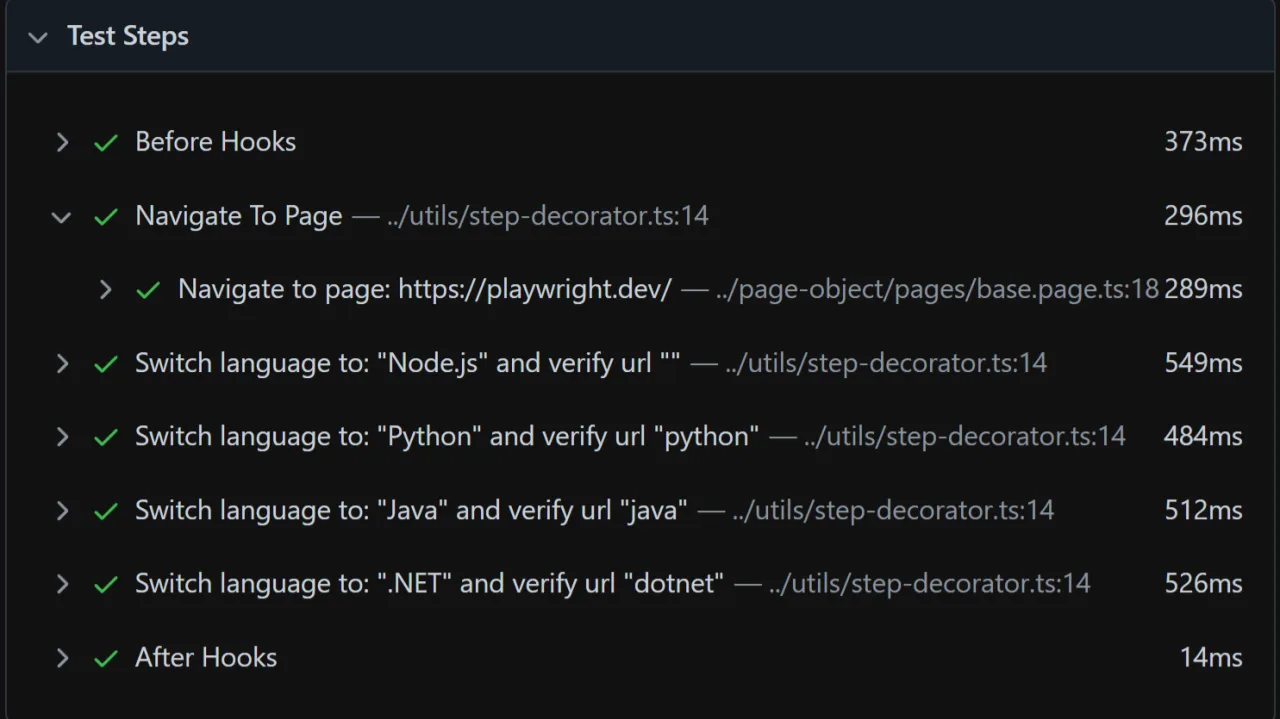The image size is (1280, 719).
Task: Click the green check beside Navigate To Page
Action: point(106,217)
